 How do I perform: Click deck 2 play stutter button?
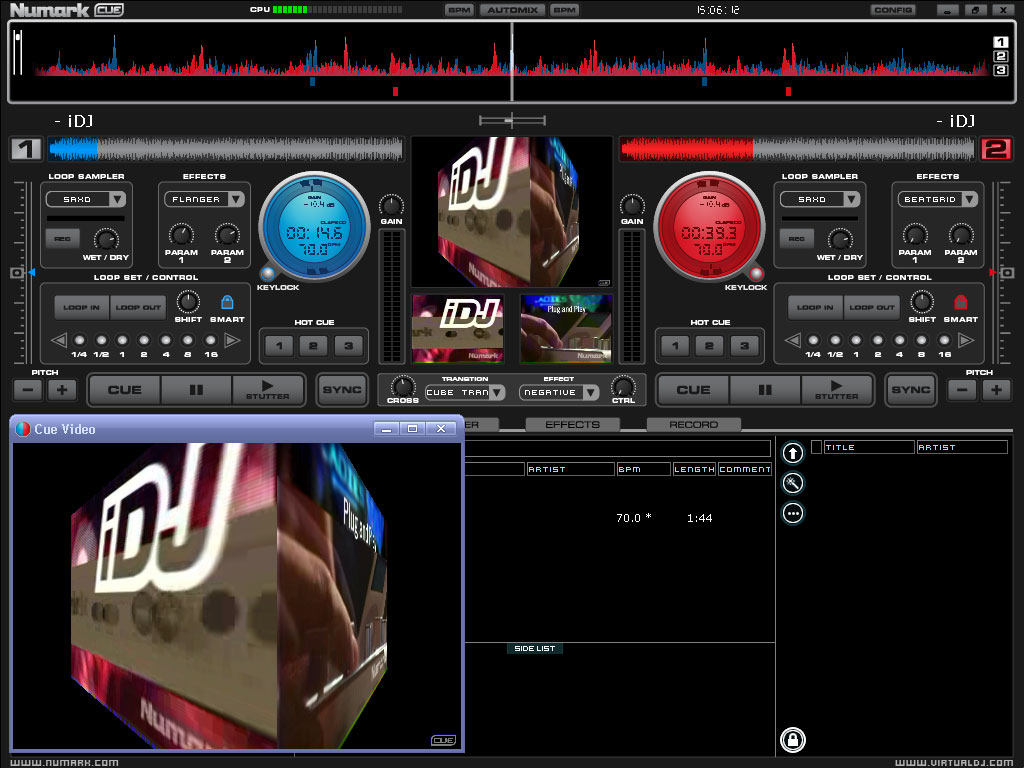click(837, 390)
